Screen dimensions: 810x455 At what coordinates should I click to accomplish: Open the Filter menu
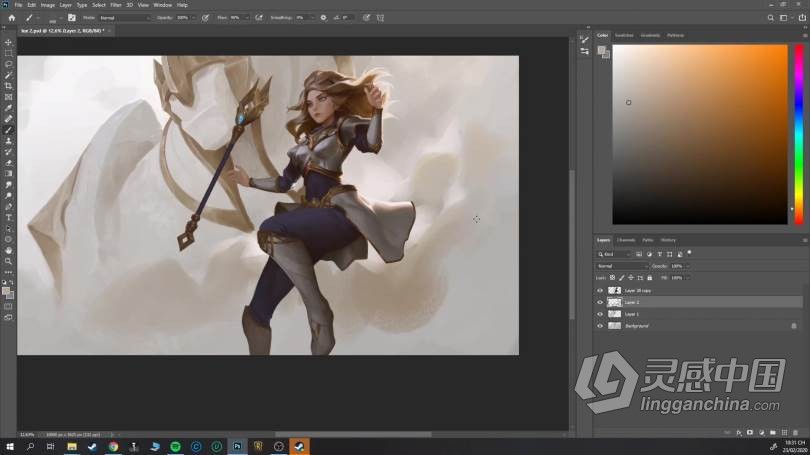(116, 5)
